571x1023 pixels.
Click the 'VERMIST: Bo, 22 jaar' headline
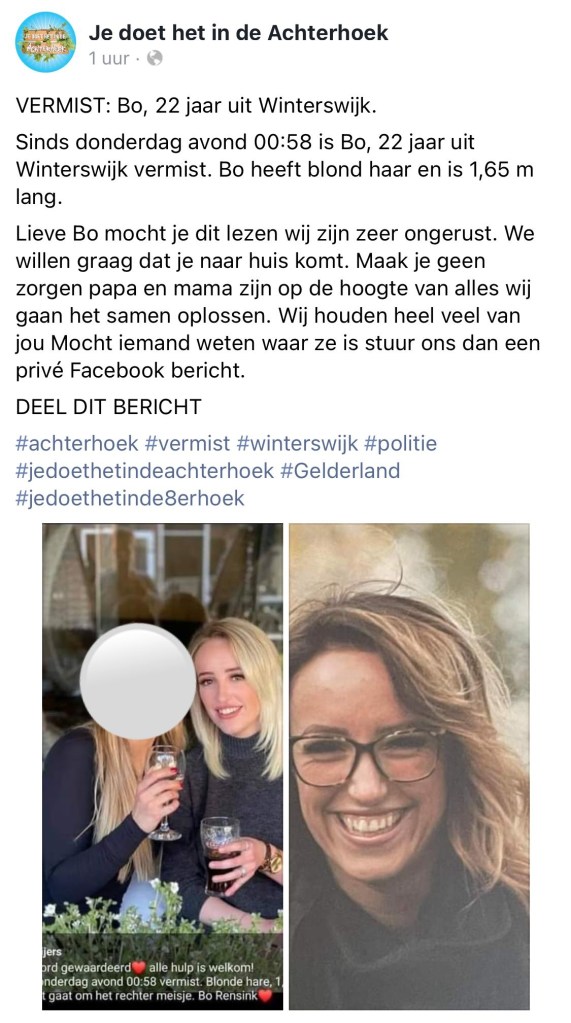[196, 106]
